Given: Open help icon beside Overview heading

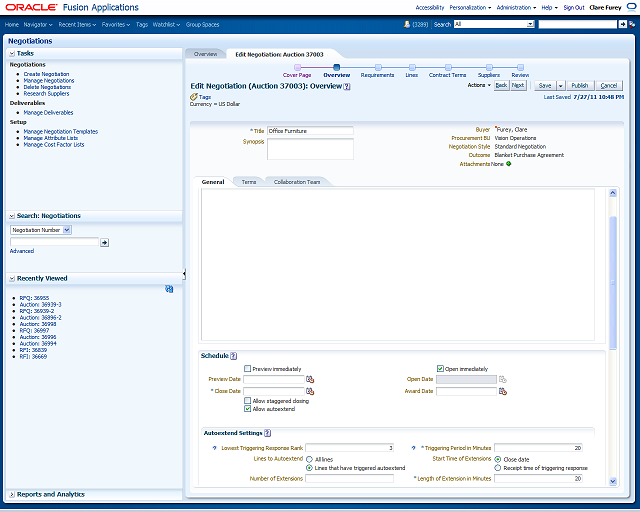Looking at the screenshot, I should (x=347, y=87).
